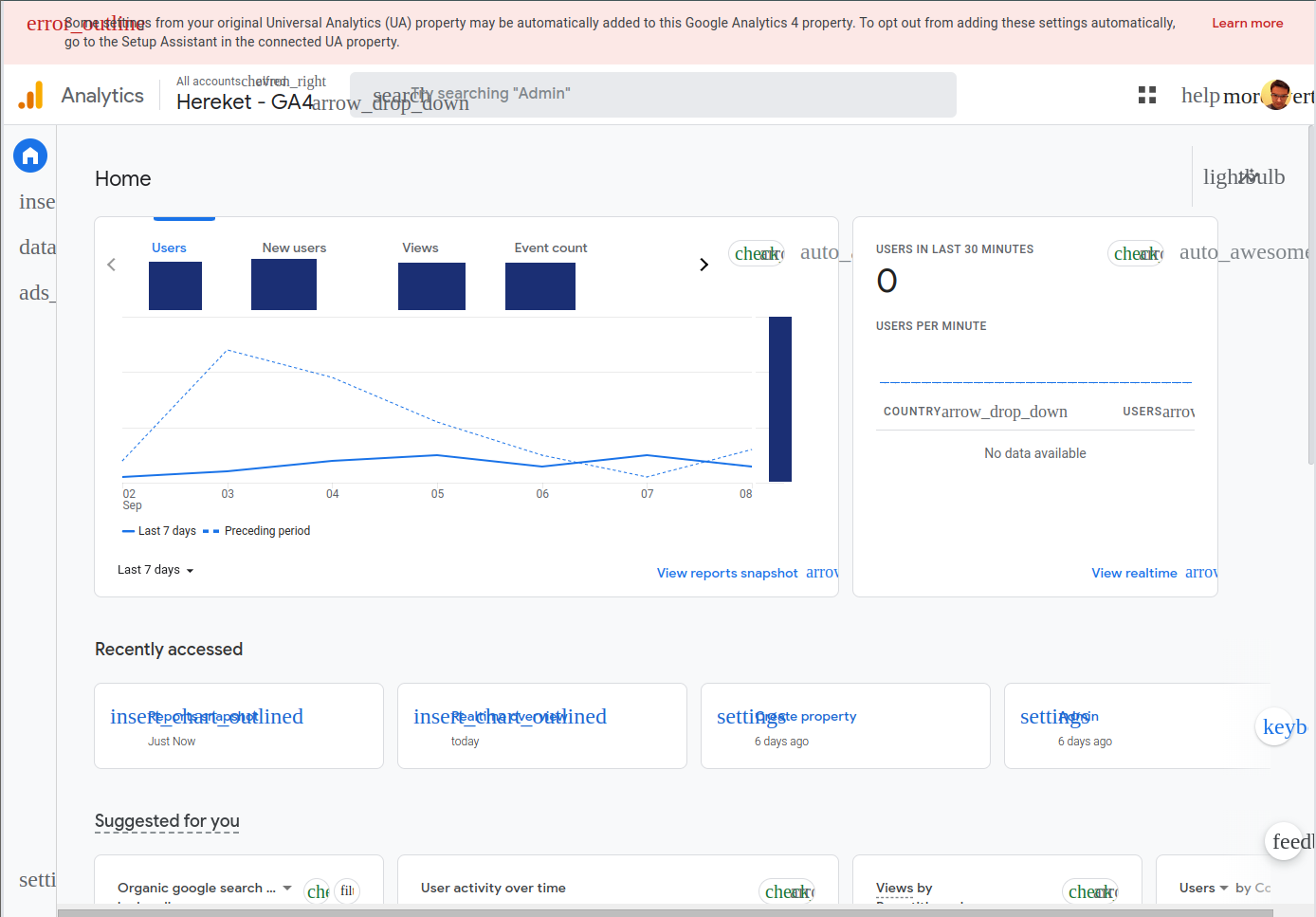Open the user account avatar

[1277, 95]
